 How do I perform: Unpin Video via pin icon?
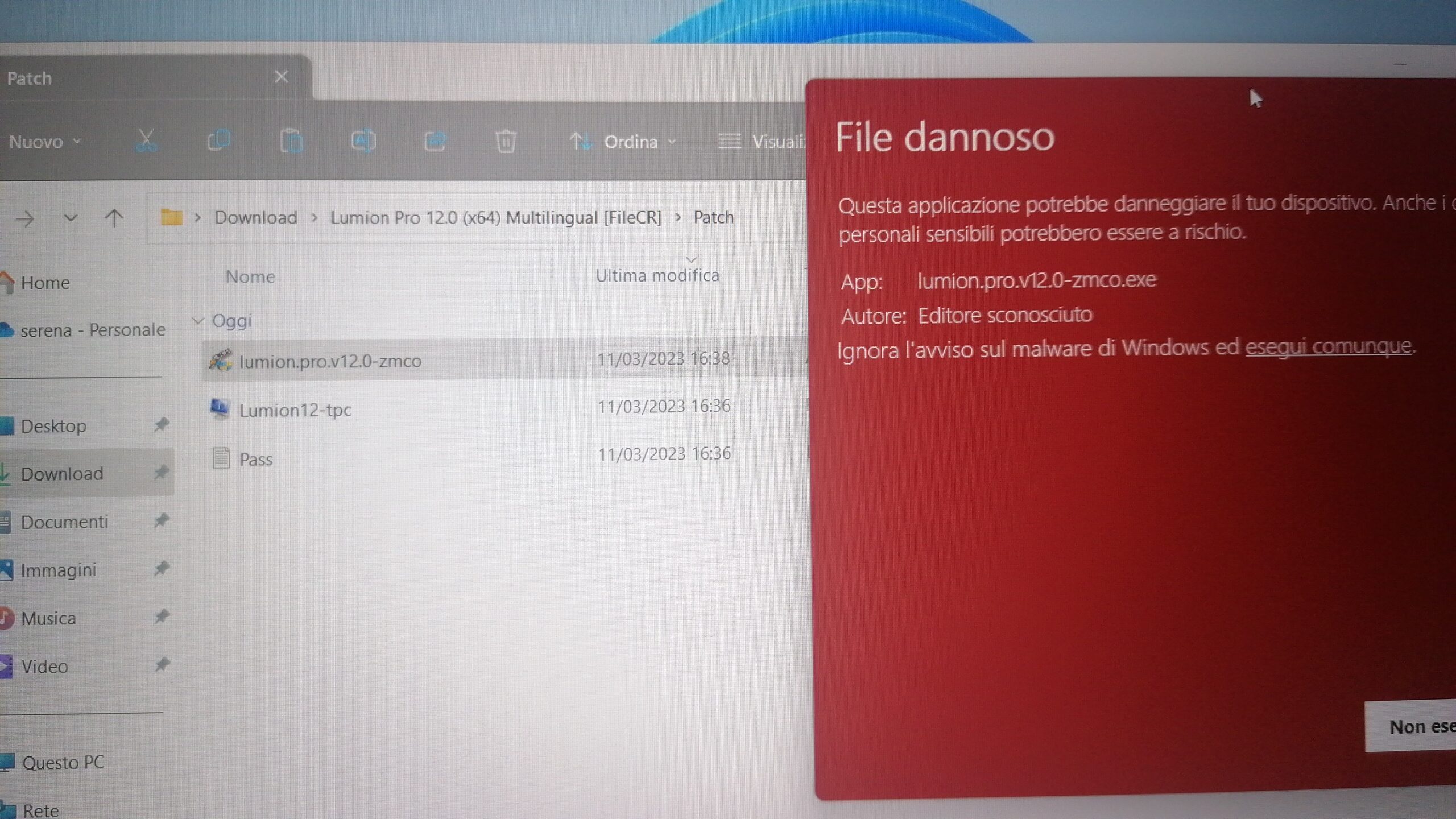point(162,664)
